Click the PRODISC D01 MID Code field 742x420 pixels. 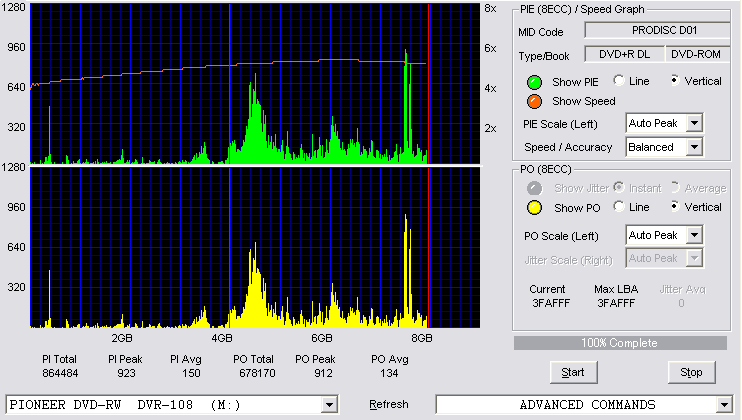click(x=658, y=30)
